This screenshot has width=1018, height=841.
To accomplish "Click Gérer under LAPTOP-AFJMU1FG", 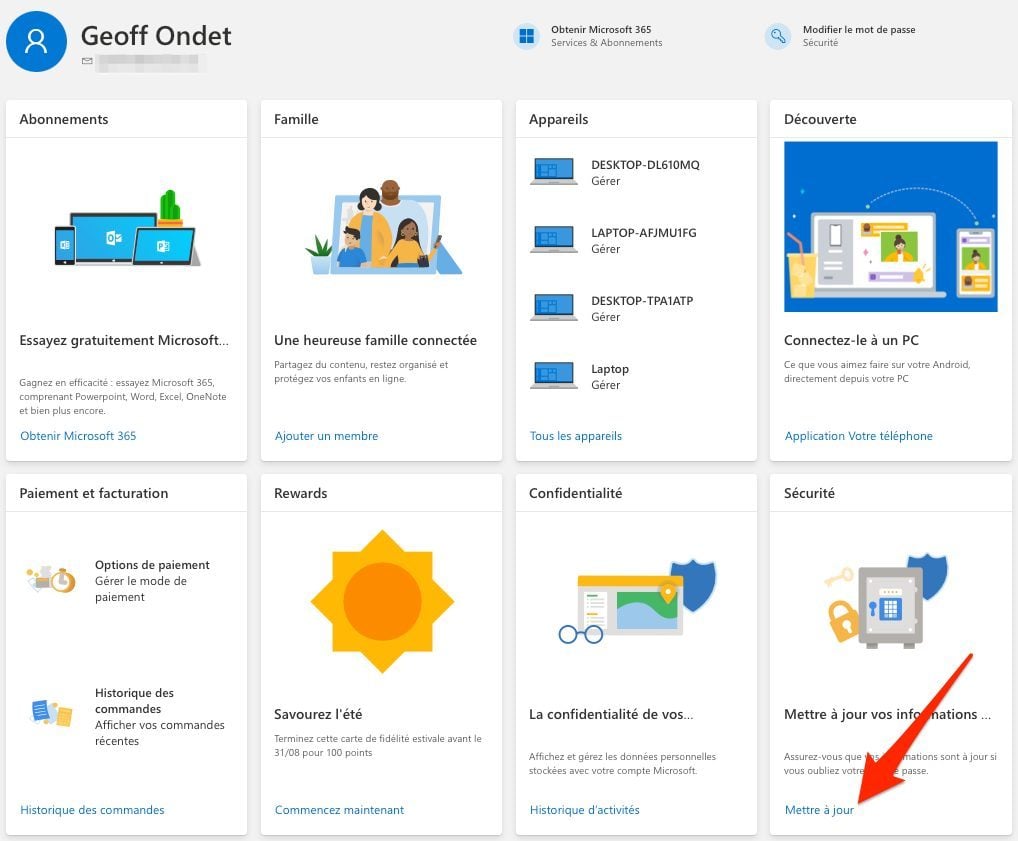I will pos(605,249).
